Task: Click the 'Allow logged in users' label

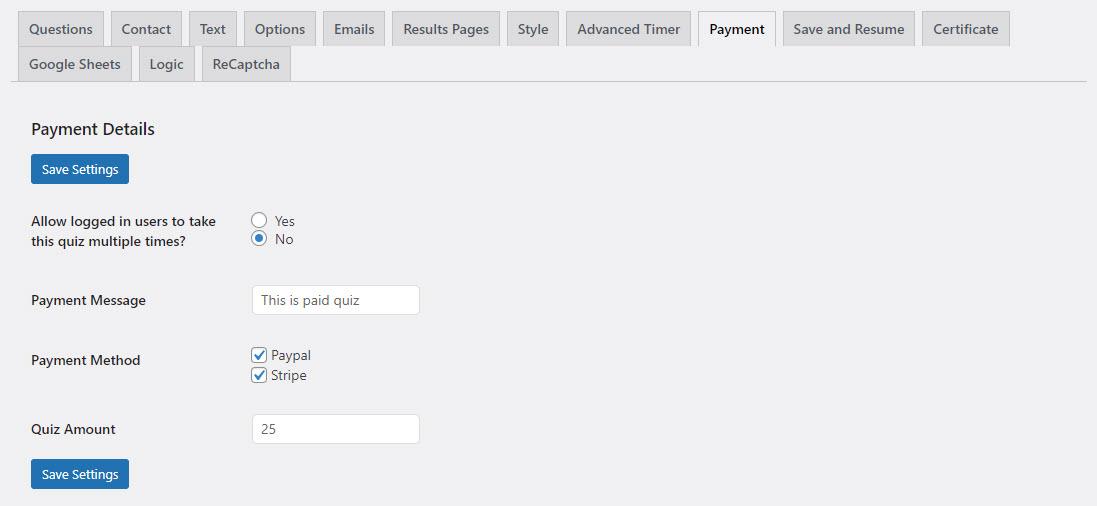Action: pyautogui.click(x=124, y=230)
